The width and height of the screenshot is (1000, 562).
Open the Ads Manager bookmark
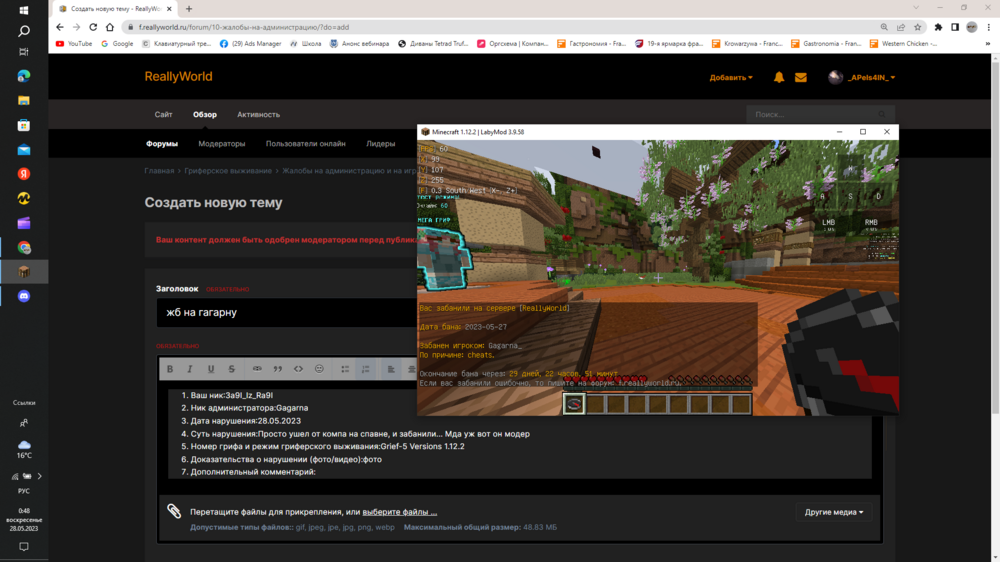[x=250, y=43]
